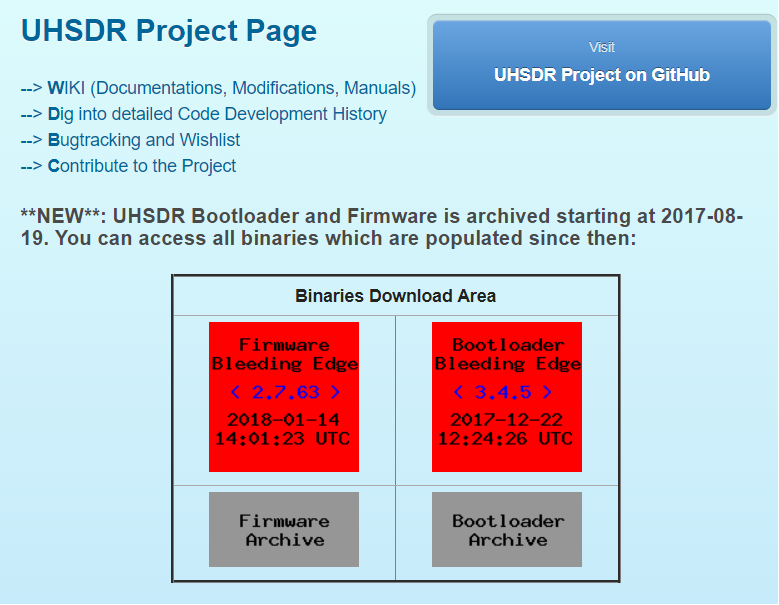The image size is (779, 605).
Task: Click the red Bootloader Bleeding Edge badge title
Action: [507, 354]
